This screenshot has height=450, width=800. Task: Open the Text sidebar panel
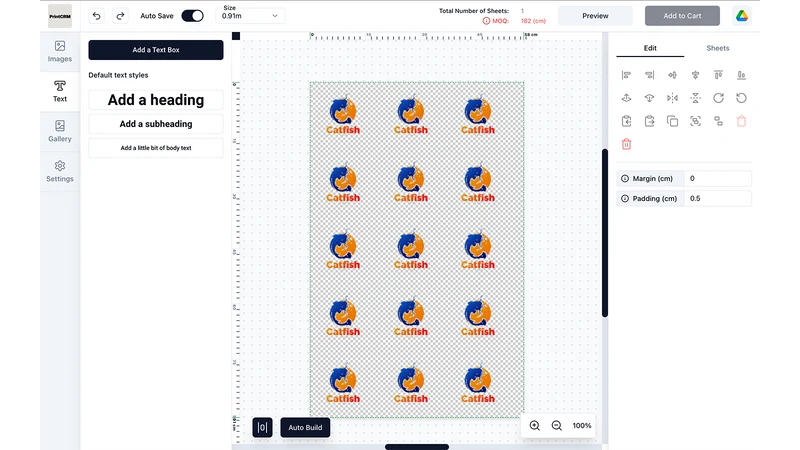coord(60,91)
